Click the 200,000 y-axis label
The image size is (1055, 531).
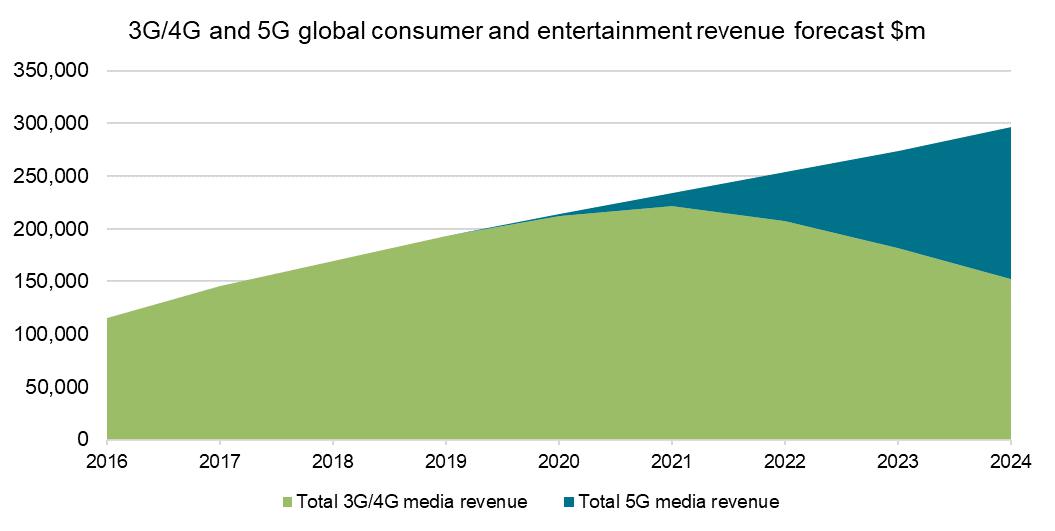tap(52, 229)
